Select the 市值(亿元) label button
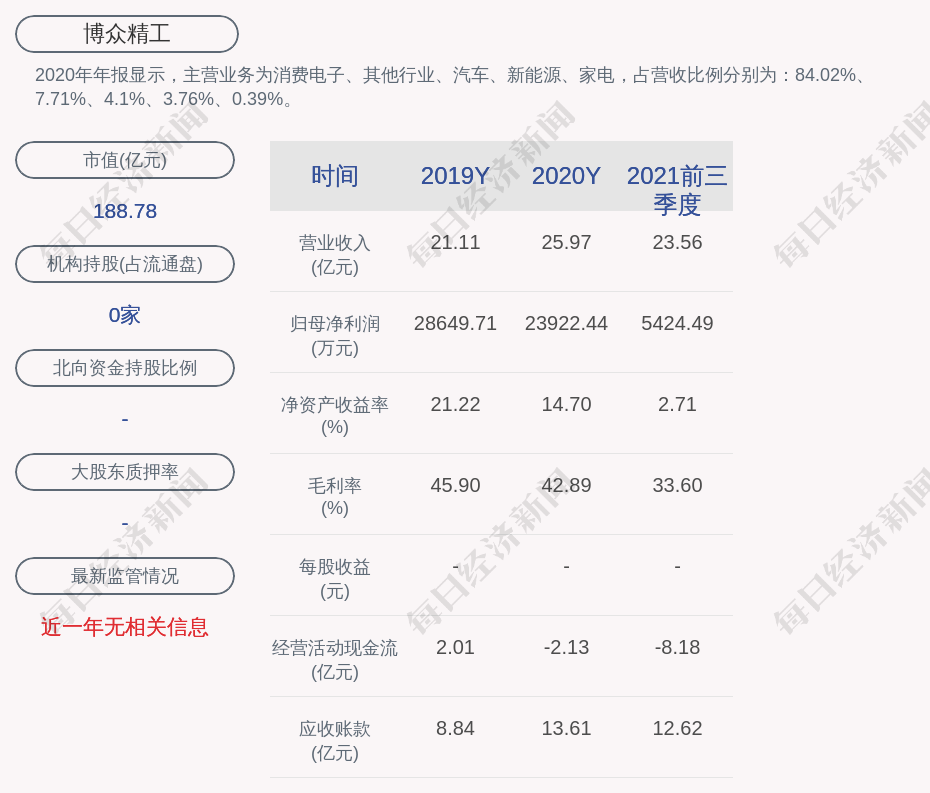930x793 pixels. pos(125,160)
